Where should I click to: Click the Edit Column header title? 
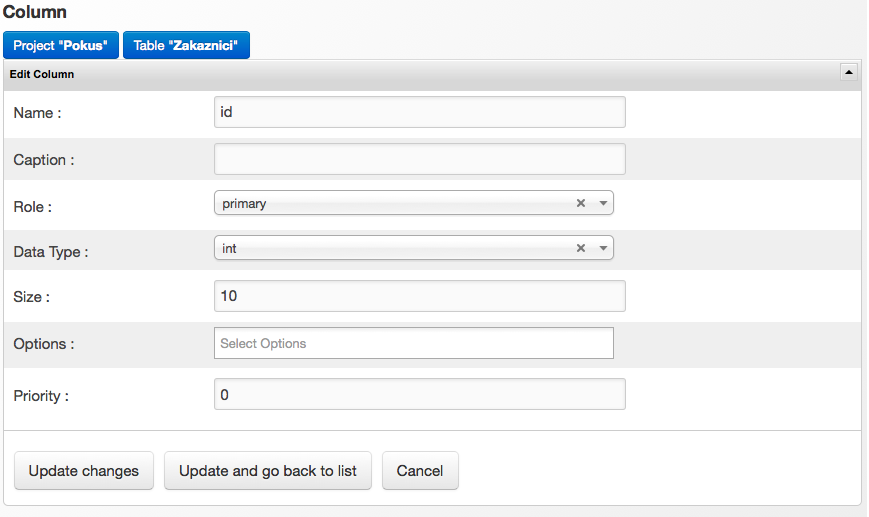click(42, 74)
